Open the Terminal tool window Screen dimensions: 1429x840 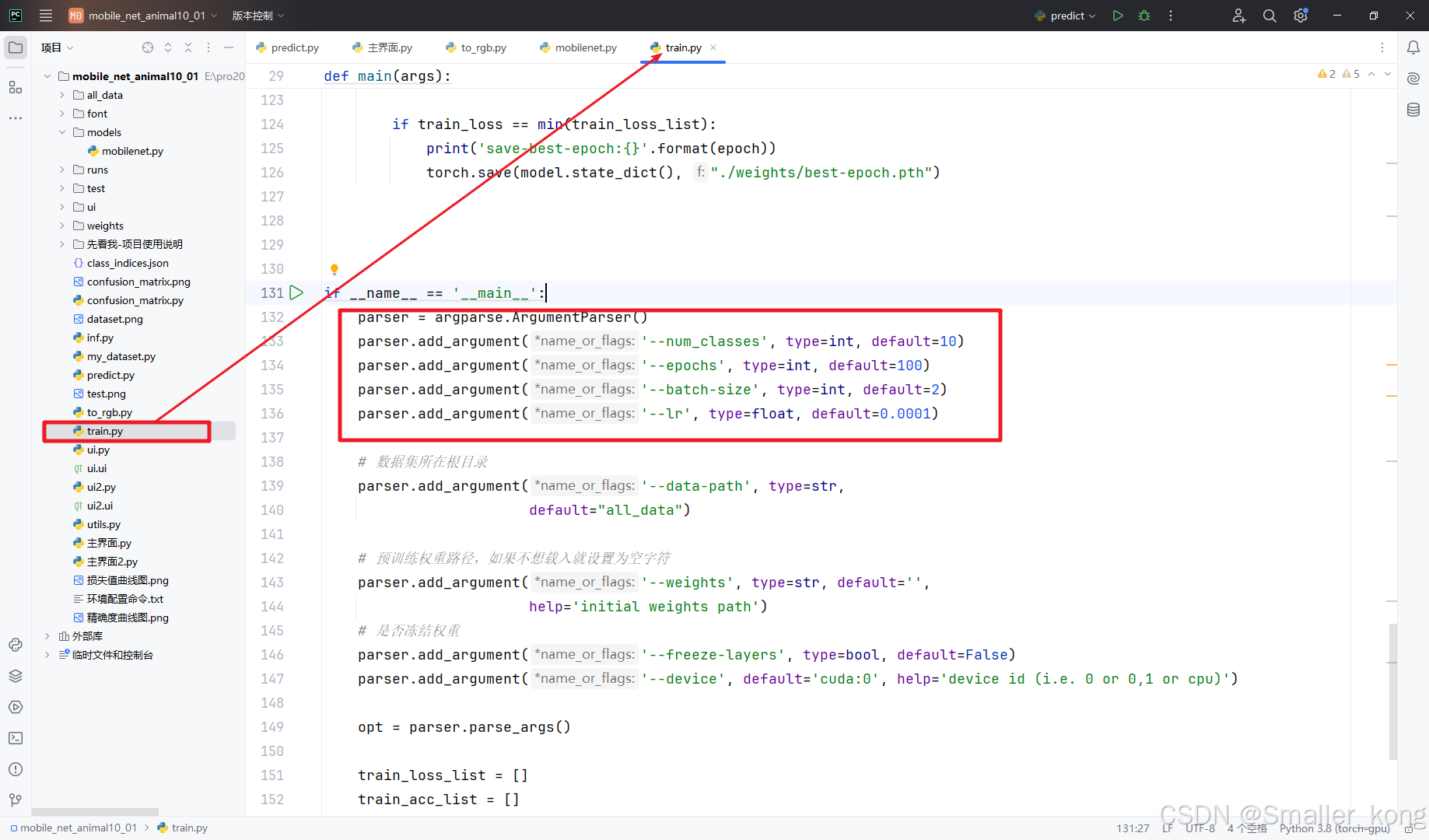pos(16,738)
